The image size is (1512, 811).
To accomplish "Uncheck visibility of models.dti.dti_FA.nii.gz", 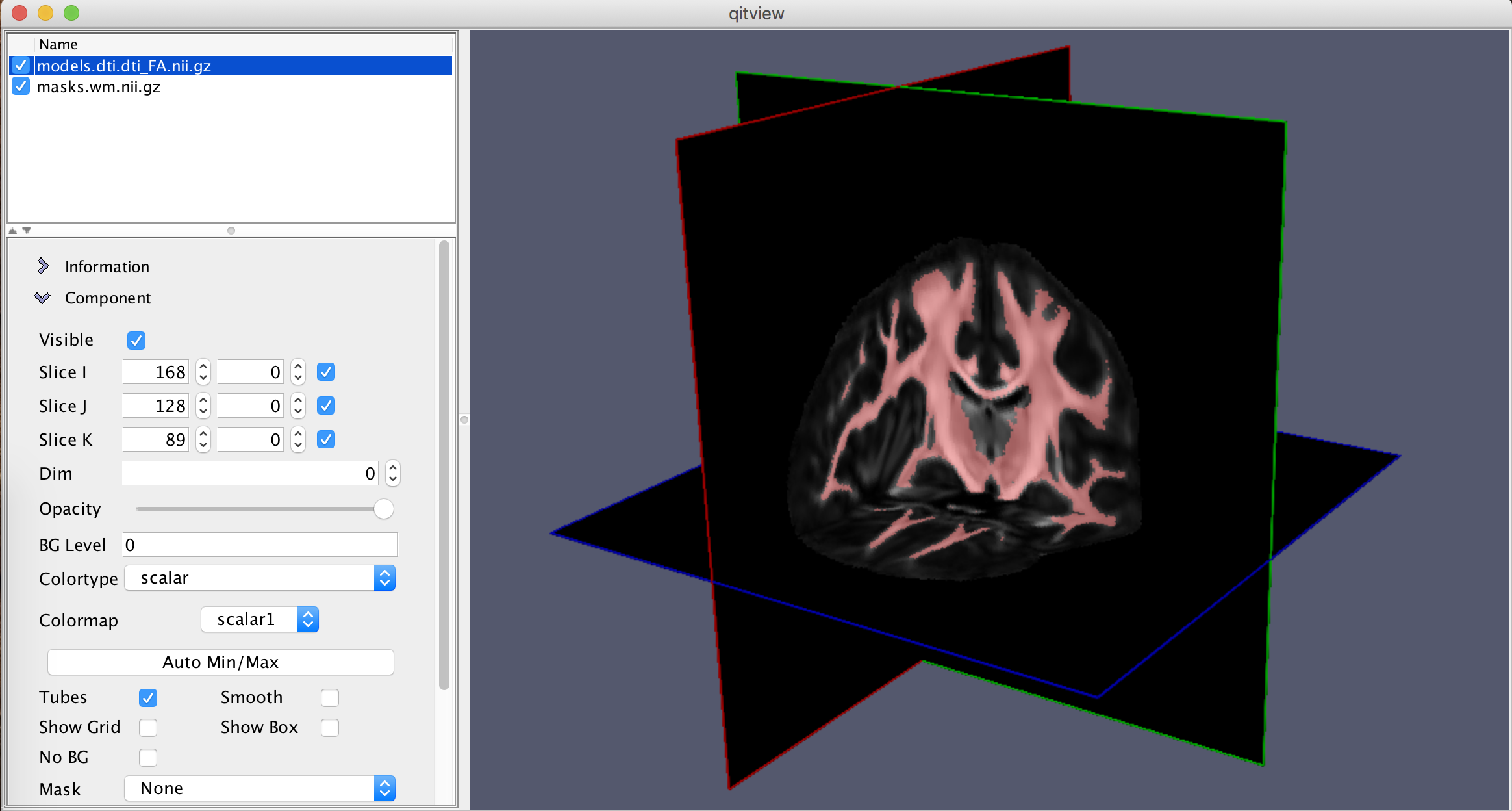I will 21,66.
